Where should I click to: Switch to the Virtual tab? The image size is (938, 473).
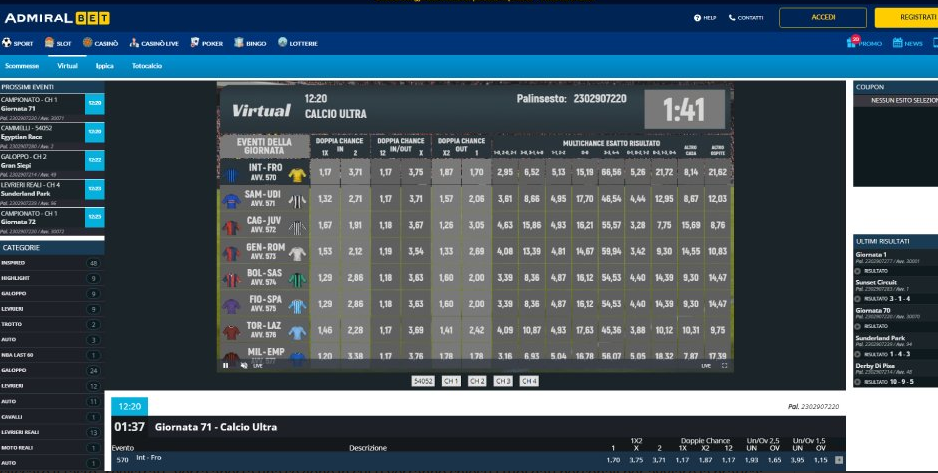[67, 66]
